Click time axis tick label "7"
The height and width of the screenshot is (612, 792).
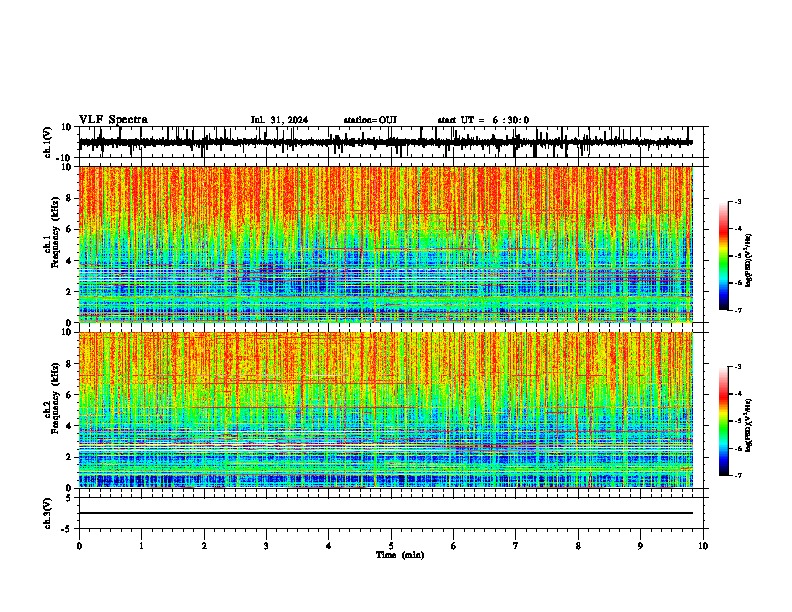(x=516, y=546)
